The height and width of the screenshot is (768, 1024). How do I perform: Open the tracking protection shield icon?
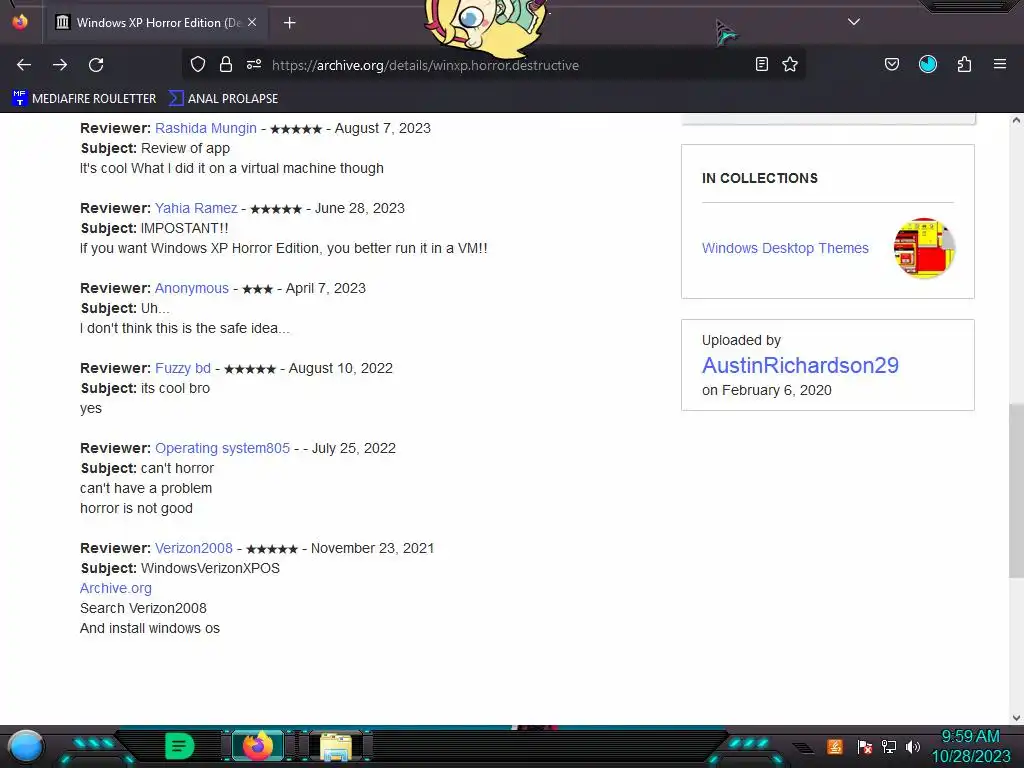tap(198, 64)
